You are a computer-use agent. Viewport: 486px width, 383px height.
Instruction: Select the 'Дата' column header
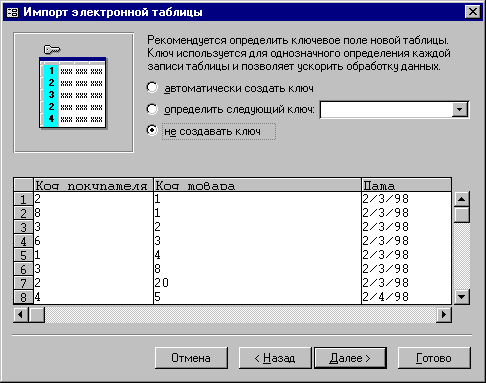407,185
